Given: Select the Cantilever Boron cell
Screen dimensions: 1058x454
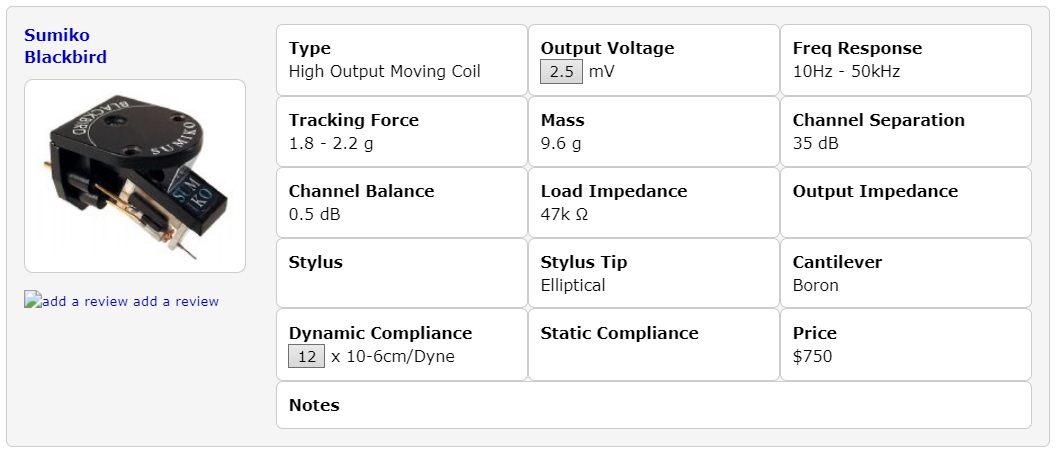Looking at the screenshot, I should [x=905, y=273].
